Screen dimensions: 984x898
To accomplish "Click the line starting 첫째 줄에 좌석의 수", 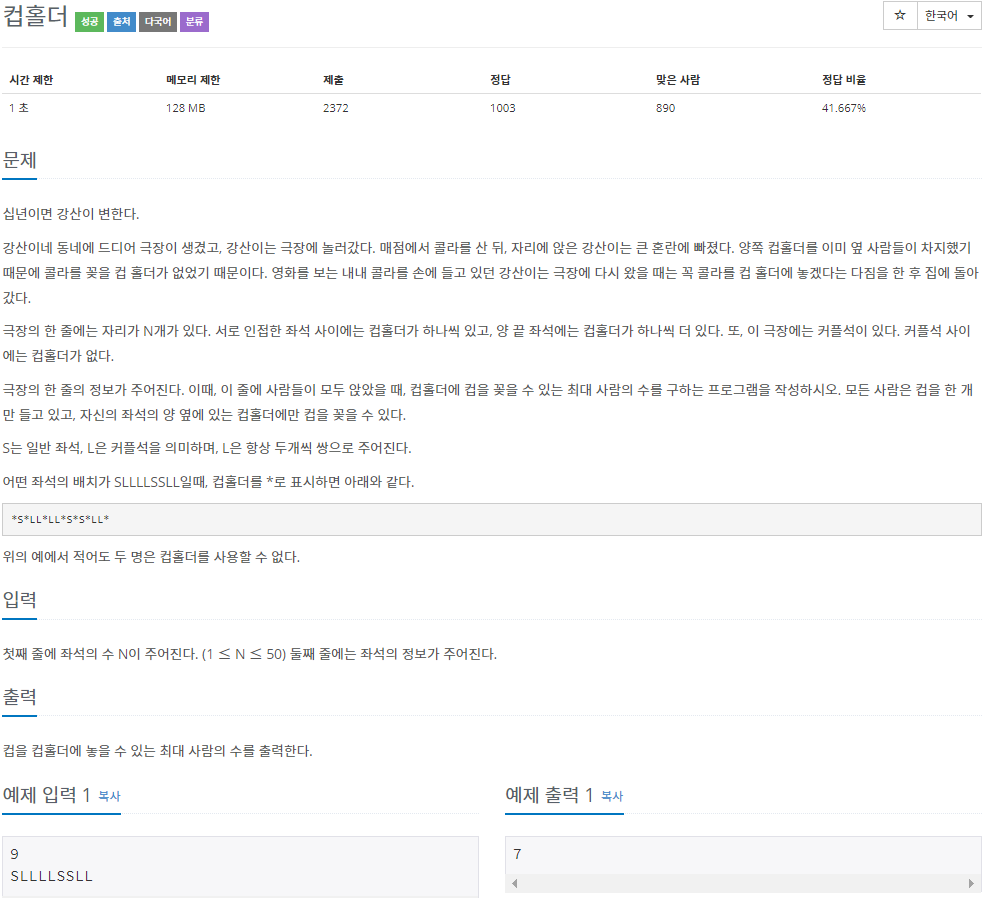I will coord(250,655).
